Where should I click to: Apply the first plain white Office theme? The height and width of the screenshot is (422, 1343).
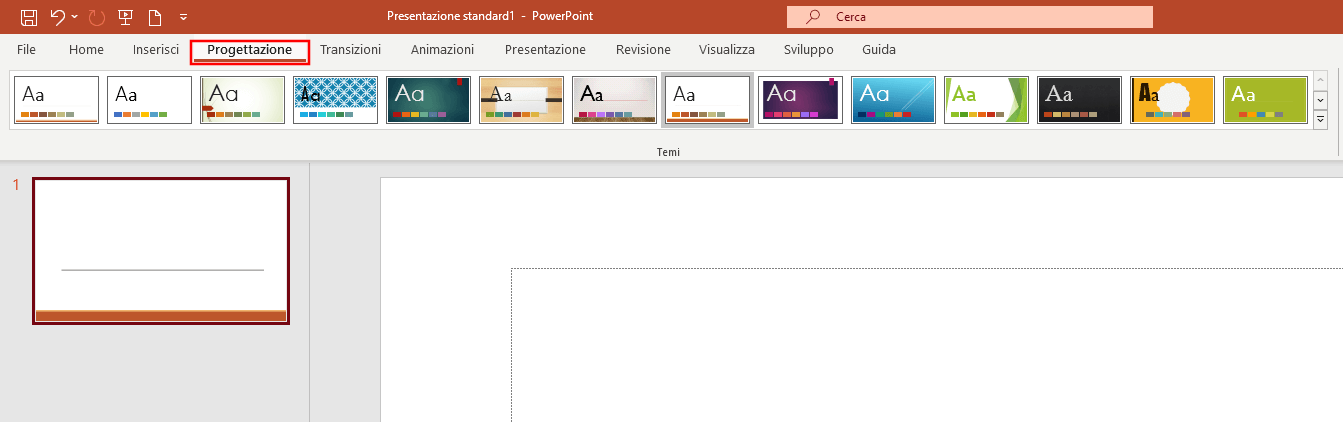pos(57,100)
